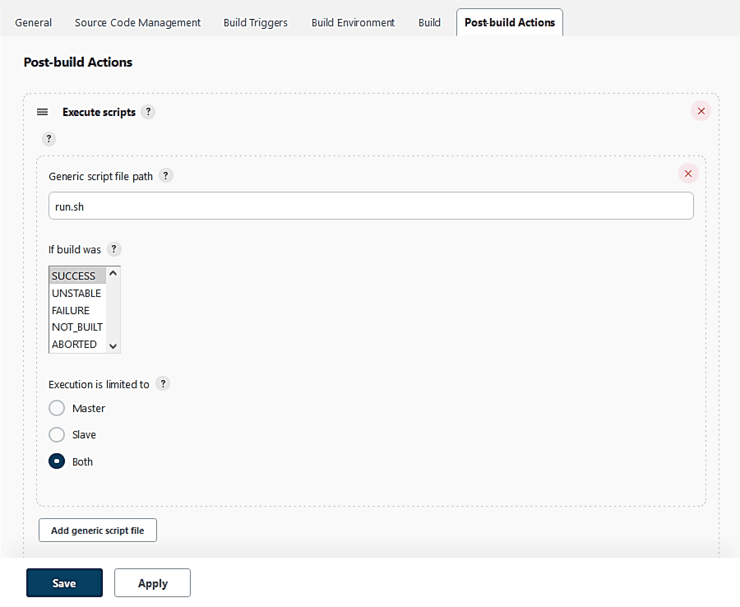This screenshot has width=740, height=607.
Task: Click the help icon below Execute scripts heading
Action: click(49, 139)
